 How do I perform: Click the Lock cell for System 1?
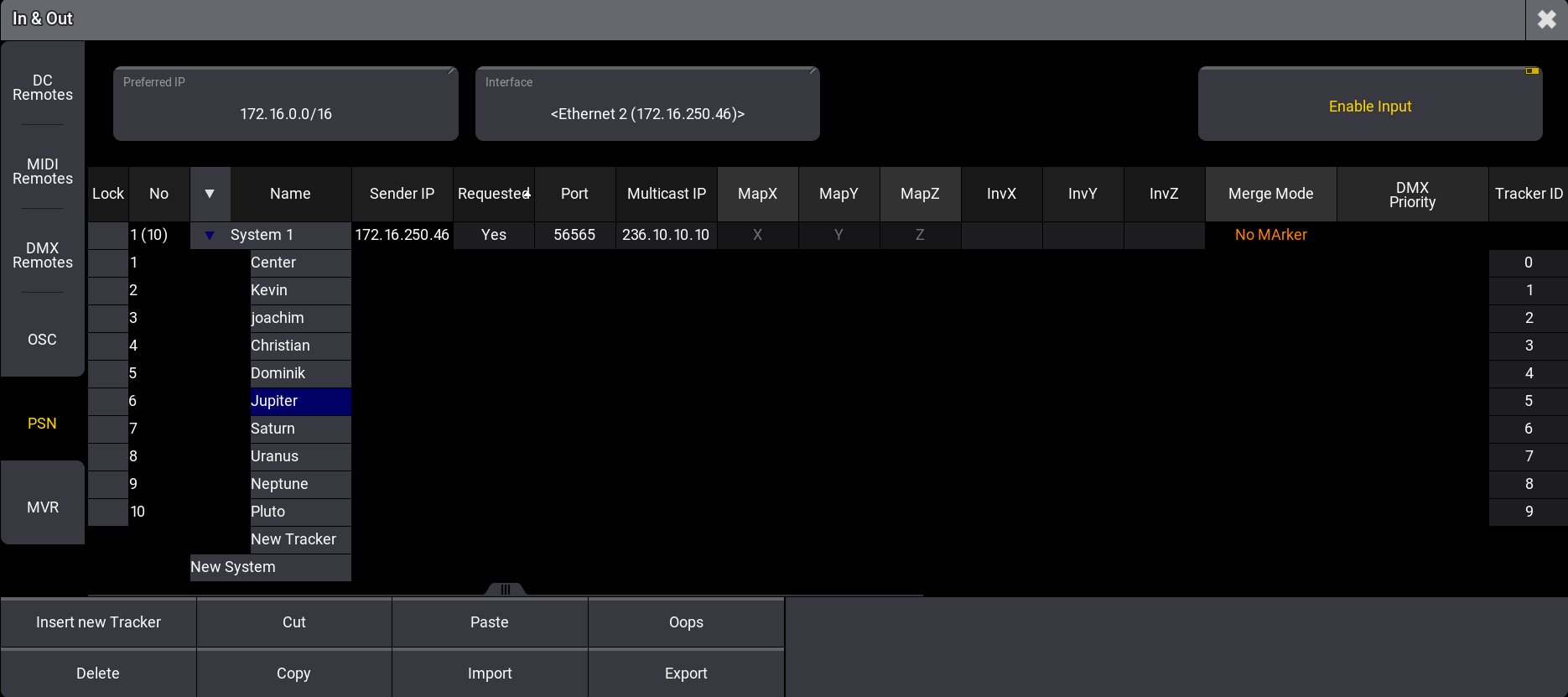107,235
